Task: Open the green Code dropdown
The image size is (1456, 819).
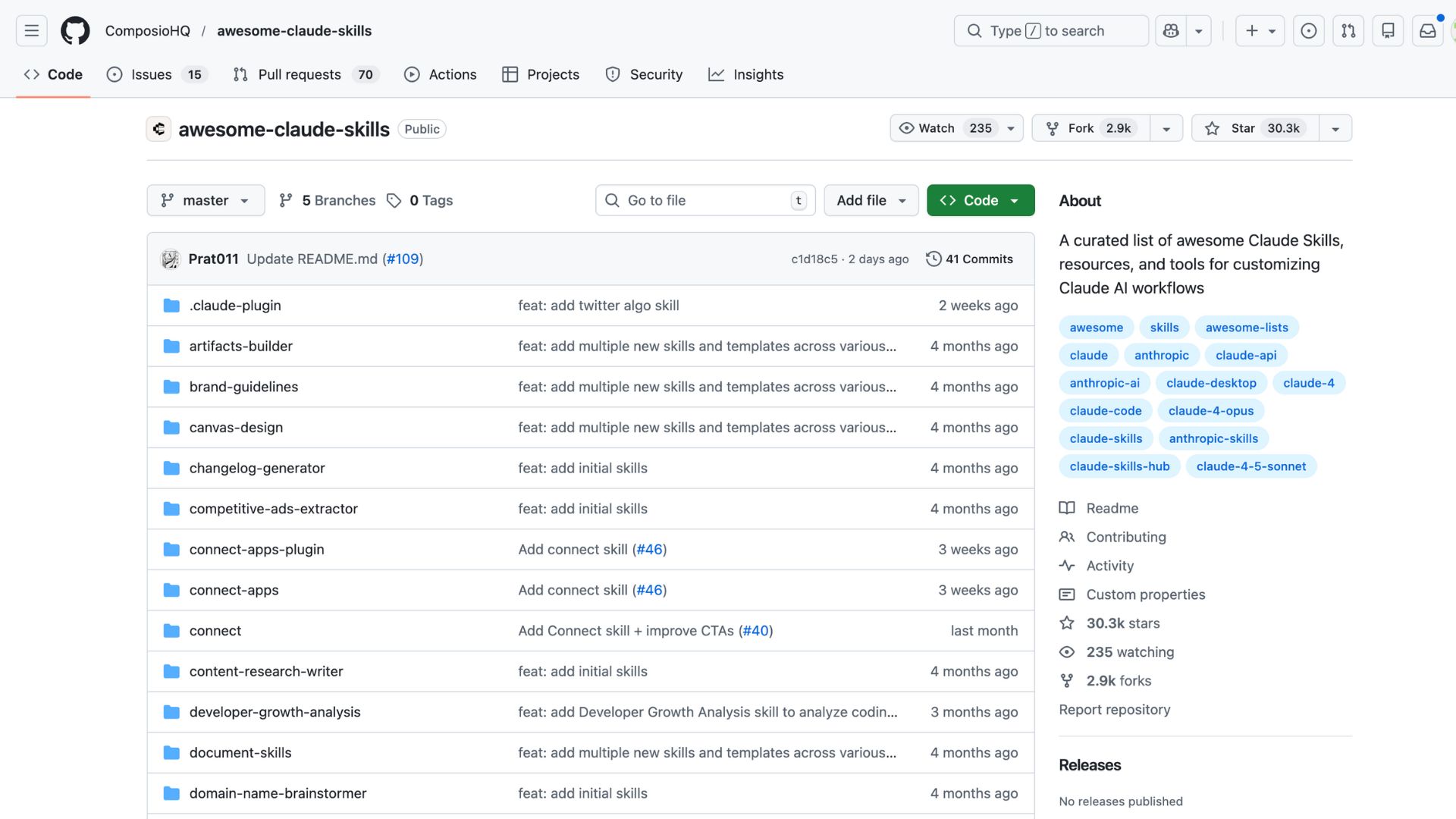Action: [x=980, y=200]
